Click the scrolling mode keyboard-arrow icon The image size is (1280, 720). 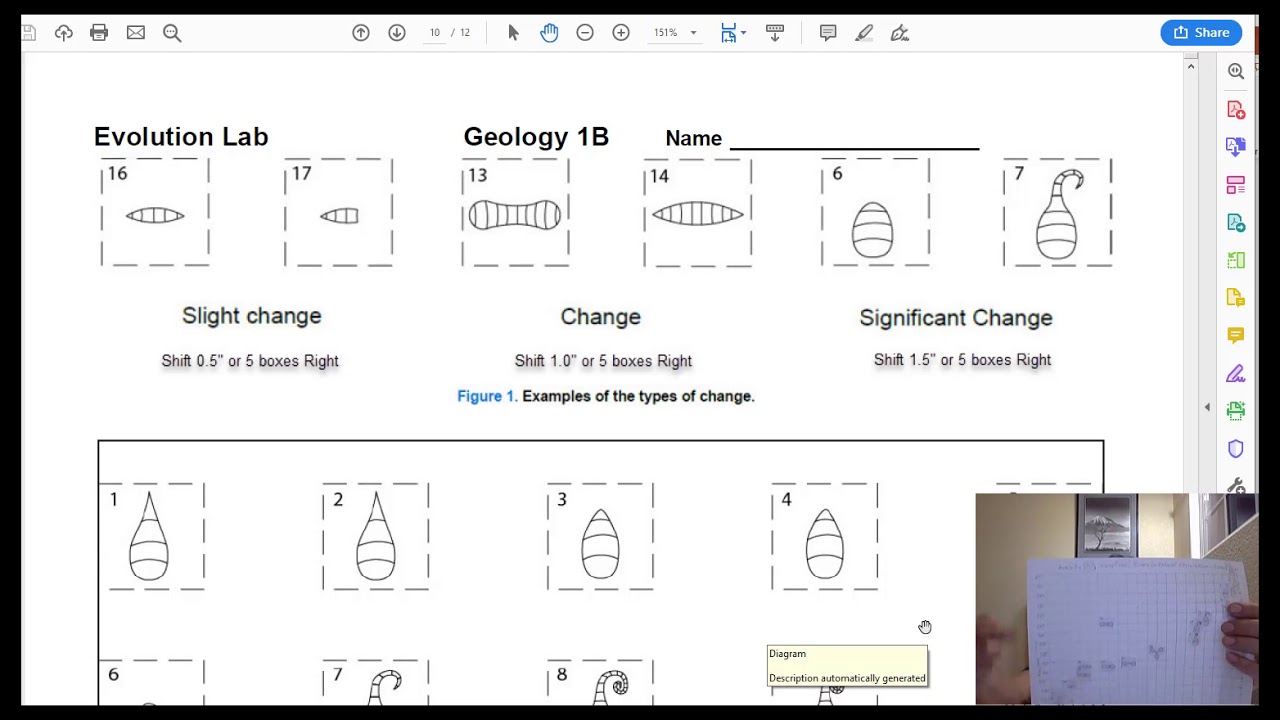click(x=775, y=33)
